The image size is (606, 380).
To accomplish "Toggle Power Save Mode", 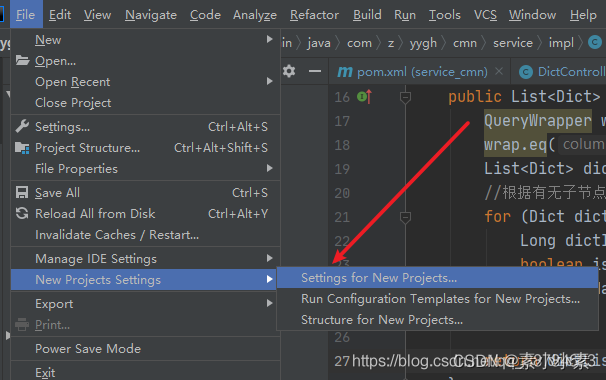I will coord(145,348).
